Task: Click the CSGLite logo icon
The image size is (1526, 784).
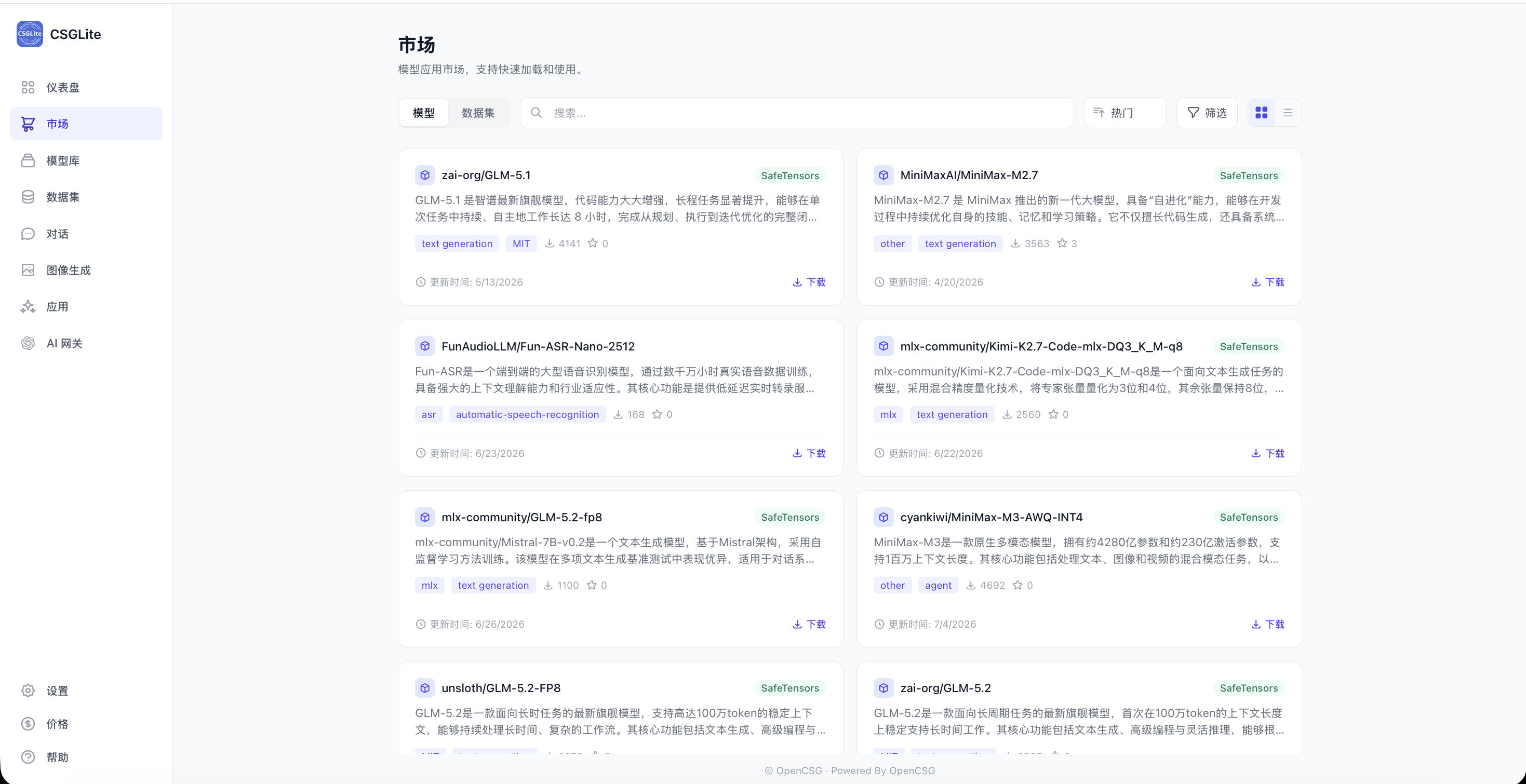Action: tap(30, 34)
